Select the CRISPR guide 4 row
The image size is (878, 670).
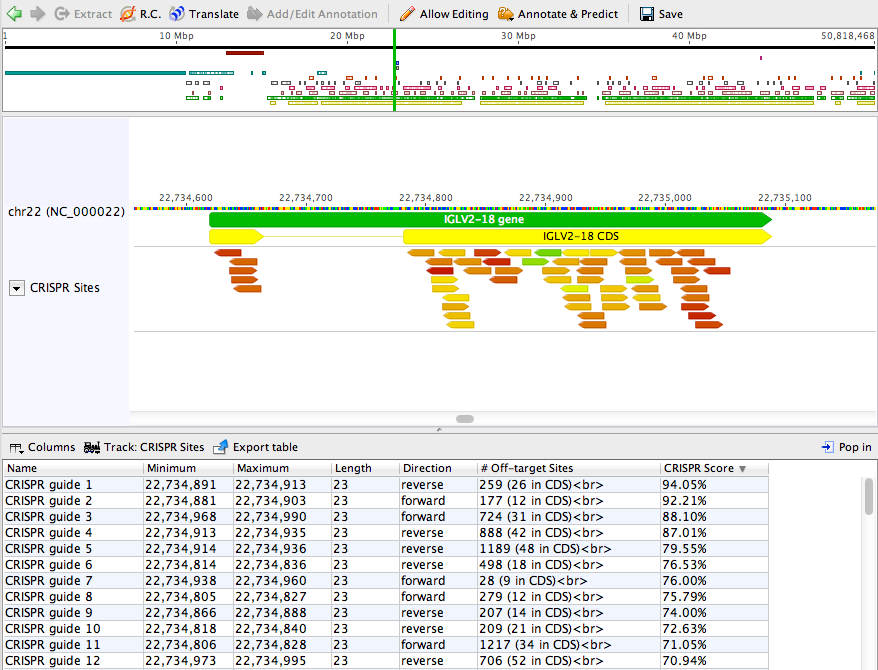(386, 533)
